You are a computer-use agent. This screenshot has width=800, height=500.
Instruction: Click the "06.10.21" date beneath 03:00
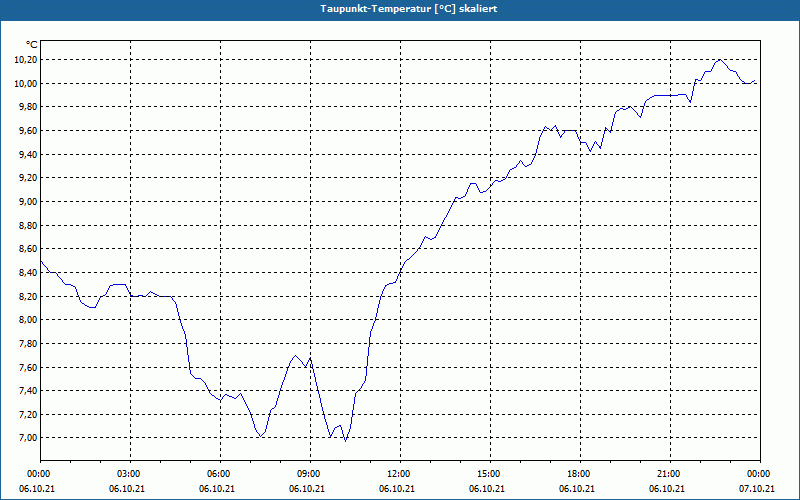(x=127, y=488)
